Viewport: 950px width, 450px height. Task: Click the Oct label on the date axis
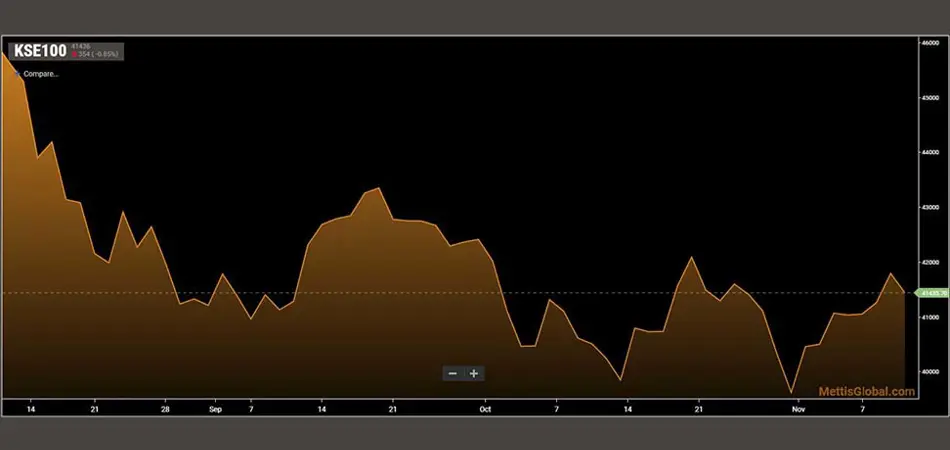point(485,408)
